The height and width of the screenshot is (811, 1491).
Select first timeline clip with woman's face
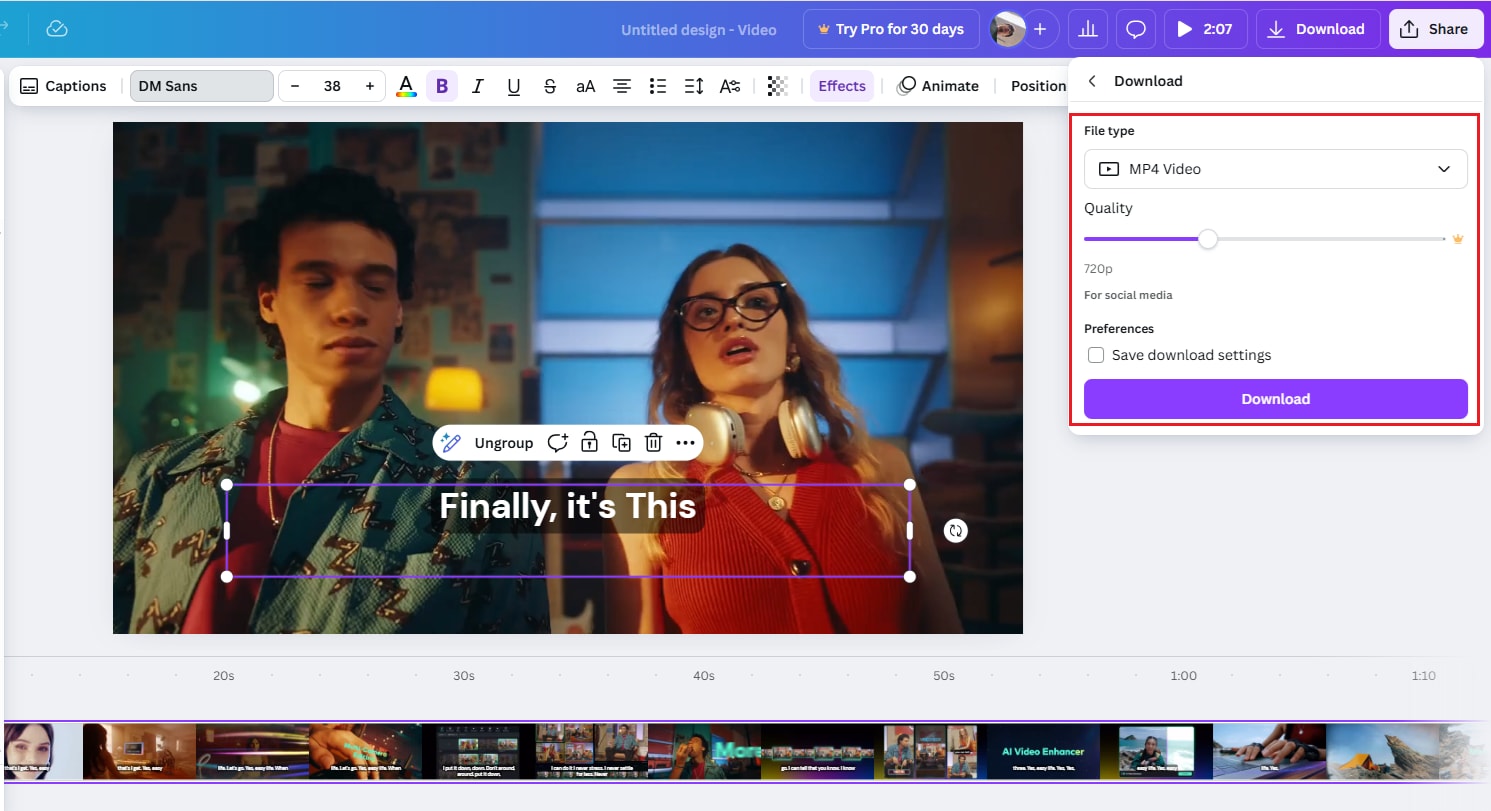43,752
